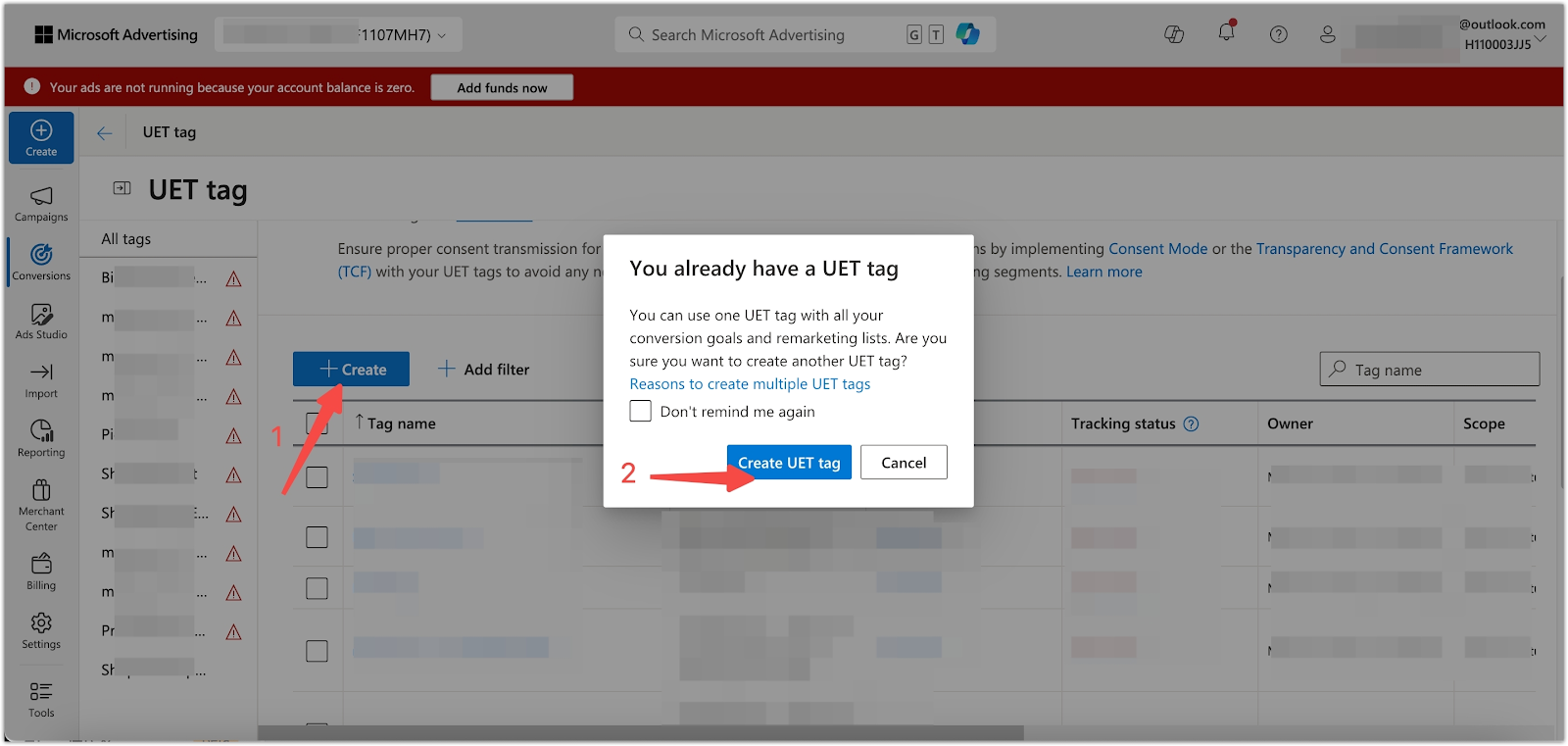The height and width of the screenshot is (746, 1568).
Task: Expand the outlook.com user account menu
Action: point(1541,39)
